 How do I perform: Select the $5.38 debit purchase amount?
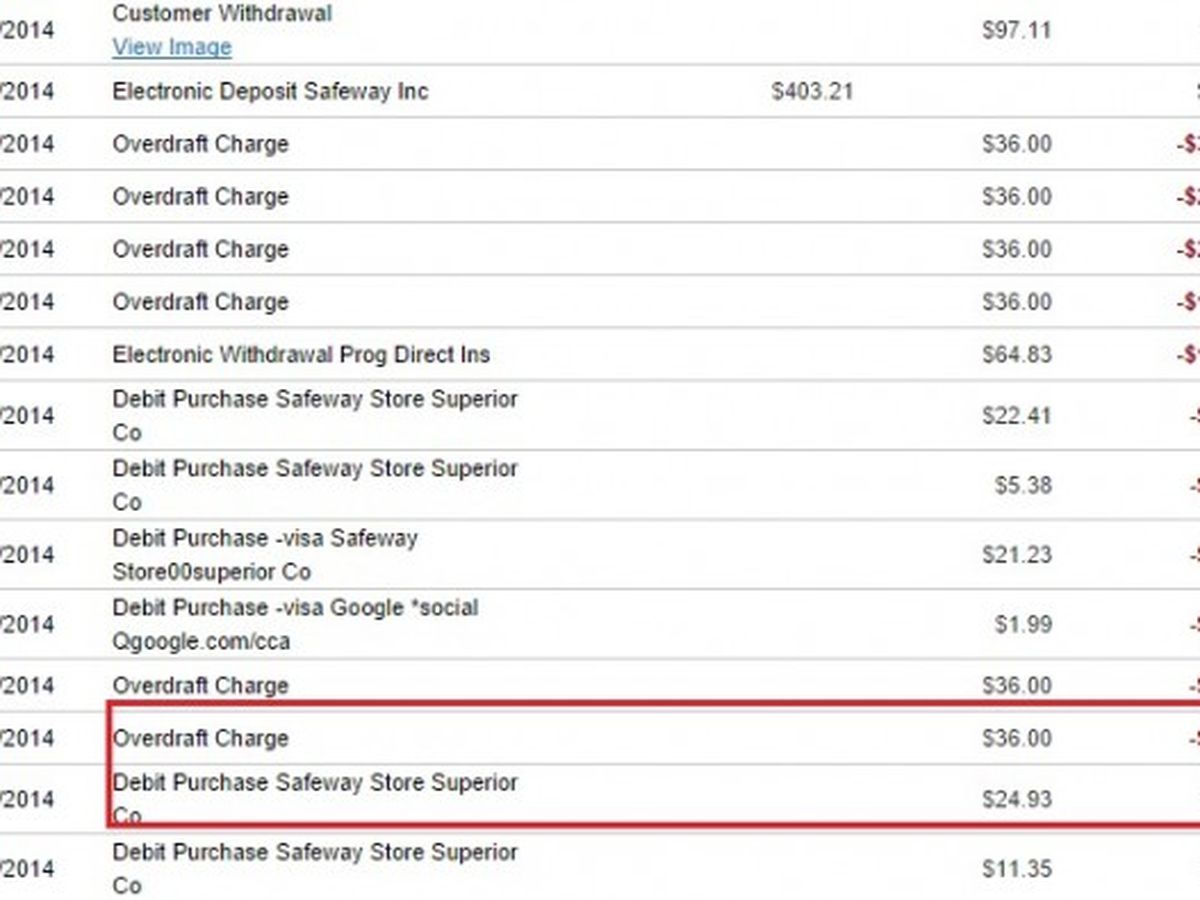click(x=1024, y=486)
